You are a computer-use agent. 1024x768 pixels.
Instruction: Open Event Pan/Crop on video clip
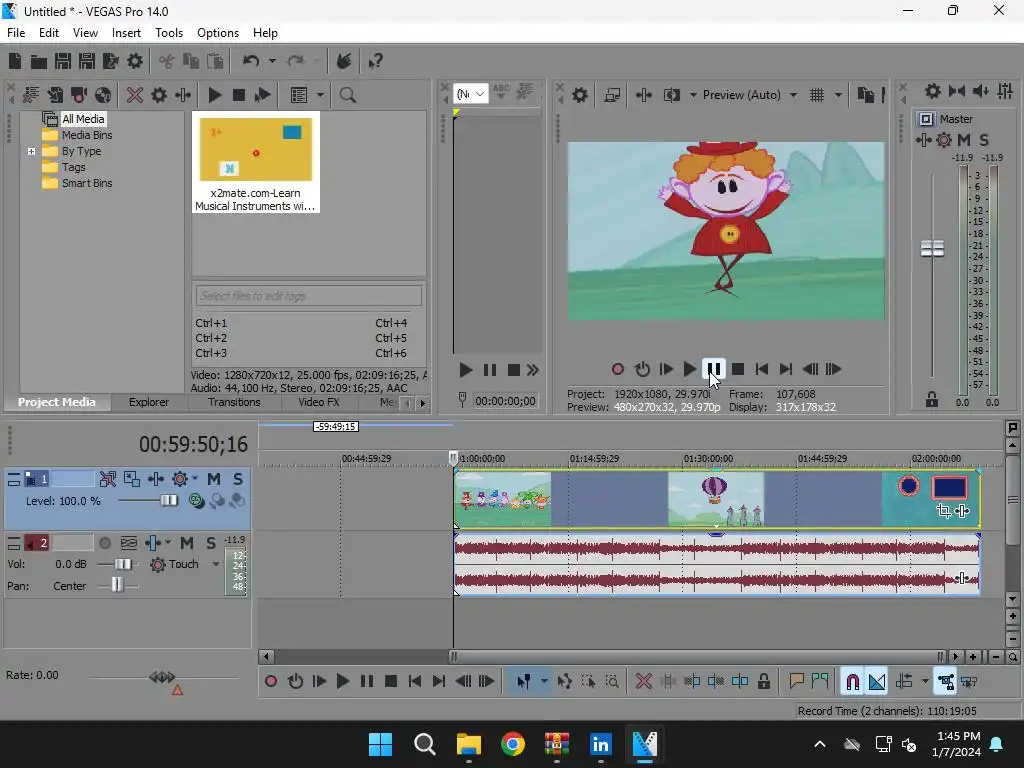944,511
